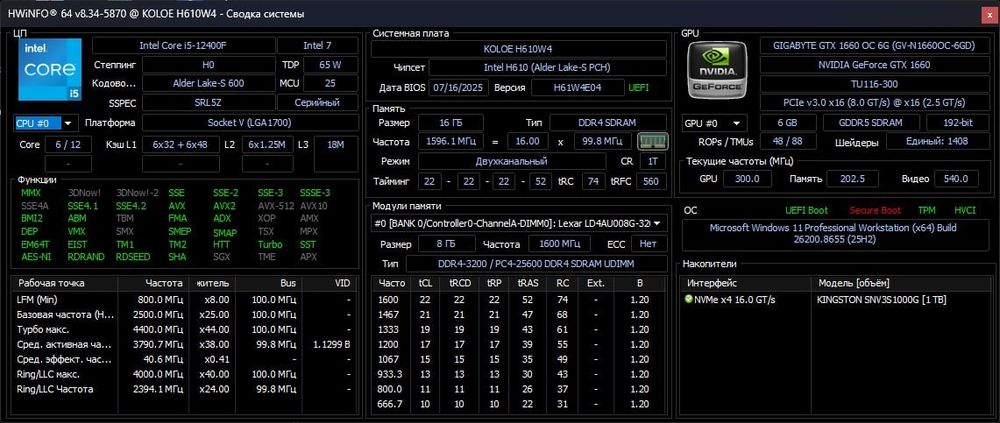Open the CPU #0 selector dropdown

pyautogui.click(x=45, y=123)
